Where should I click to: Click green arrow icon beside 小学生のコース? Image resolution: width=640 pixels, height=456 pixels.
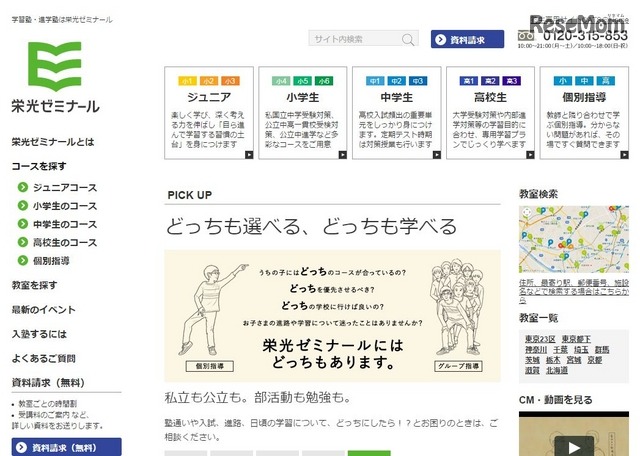[23, 205]
